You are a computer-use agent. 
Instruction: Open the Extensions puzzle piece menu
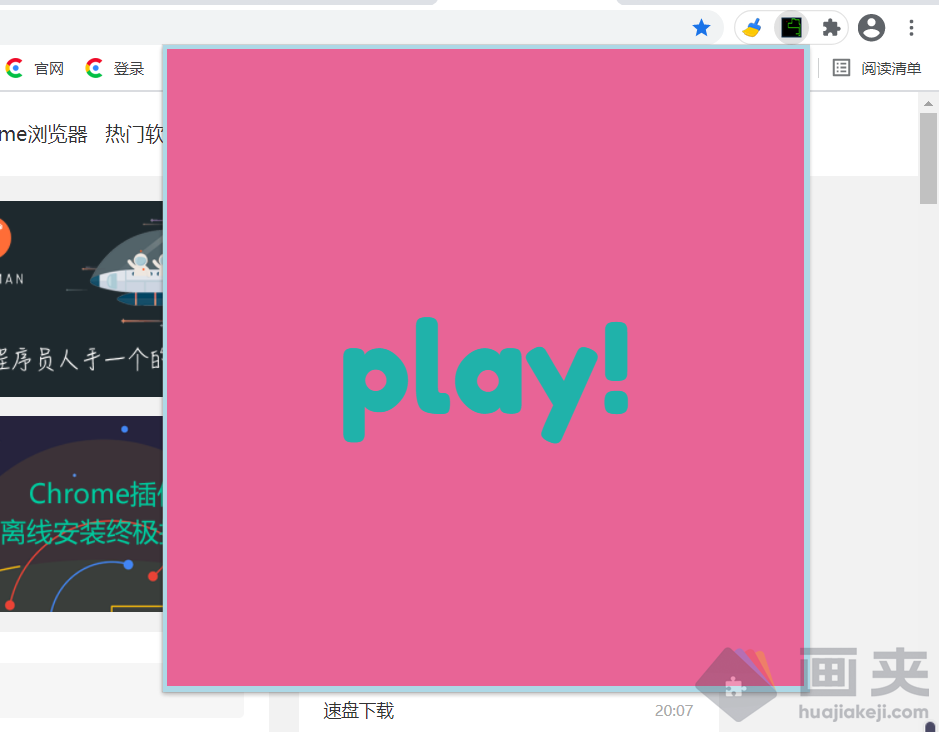(831, 28)
